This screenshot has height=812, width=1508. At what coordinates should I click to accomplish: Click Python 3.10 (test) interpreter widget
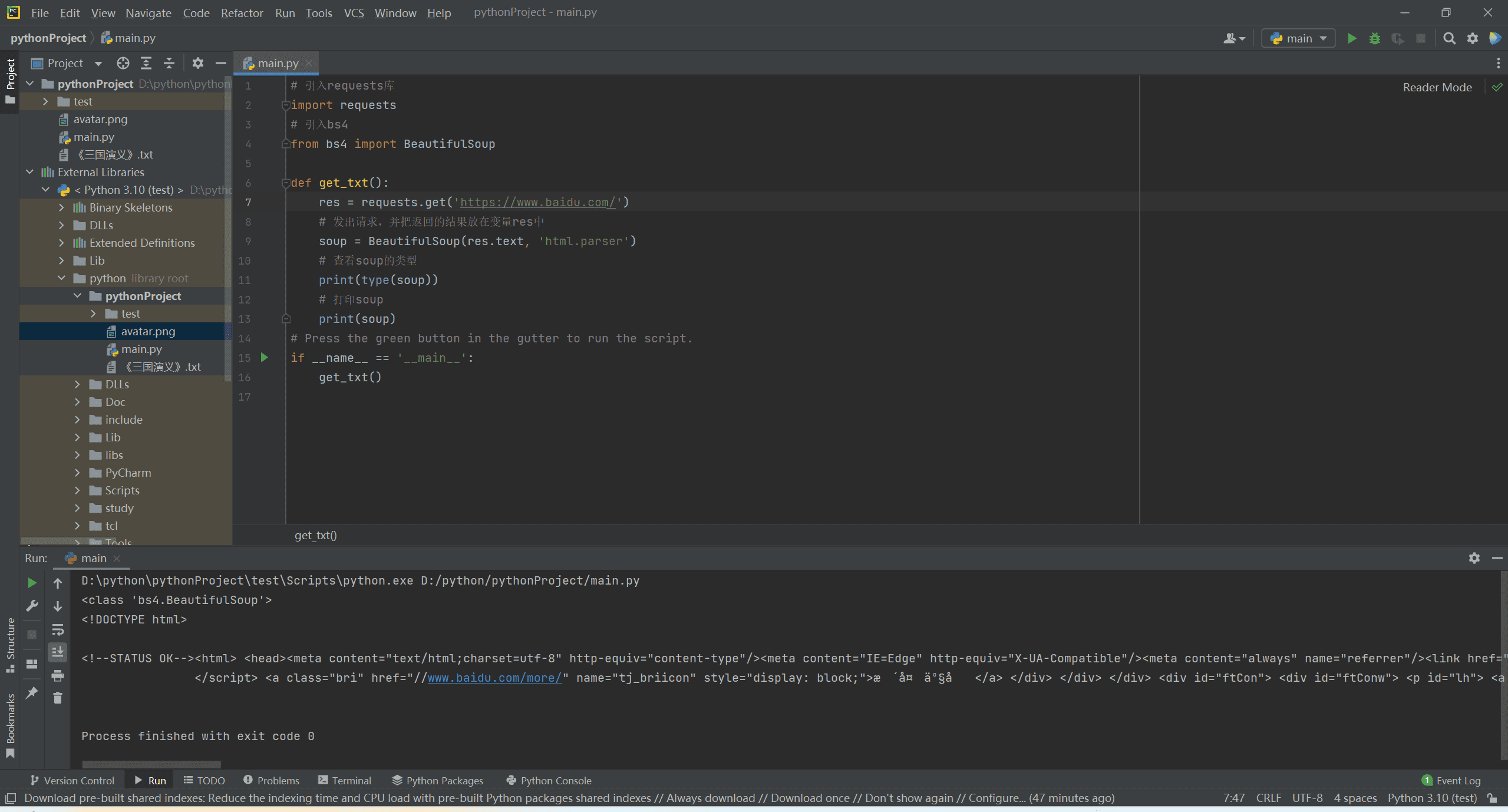coord(1432,798)
